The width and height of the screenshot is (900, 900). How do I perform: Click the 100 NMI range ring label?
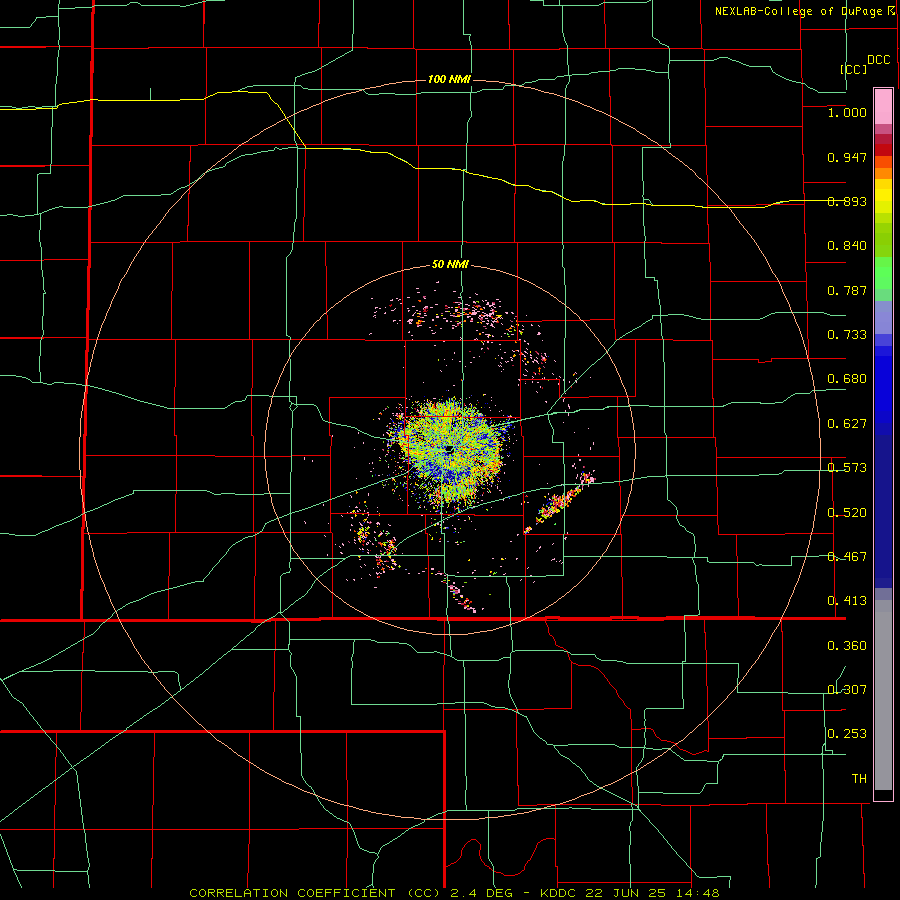(449, 79)
